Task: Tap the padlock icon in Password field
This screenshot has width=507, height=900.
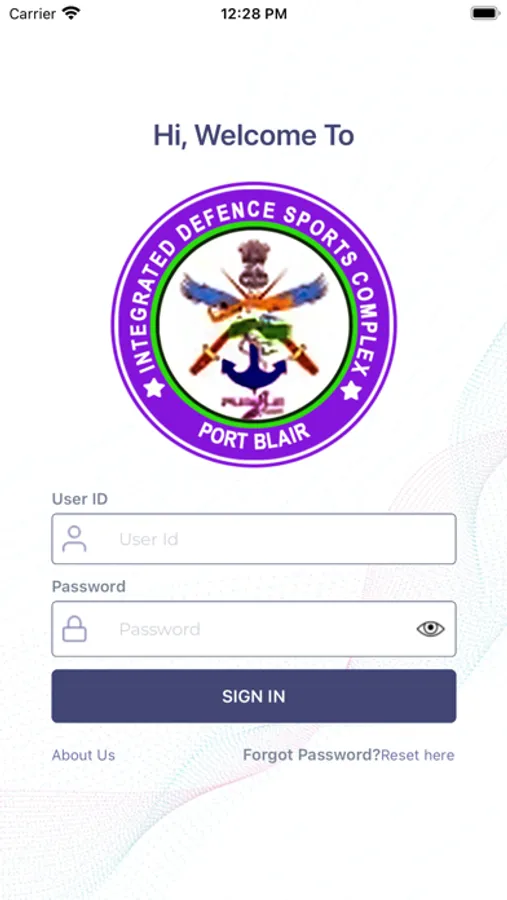Action: pos(74,629)
